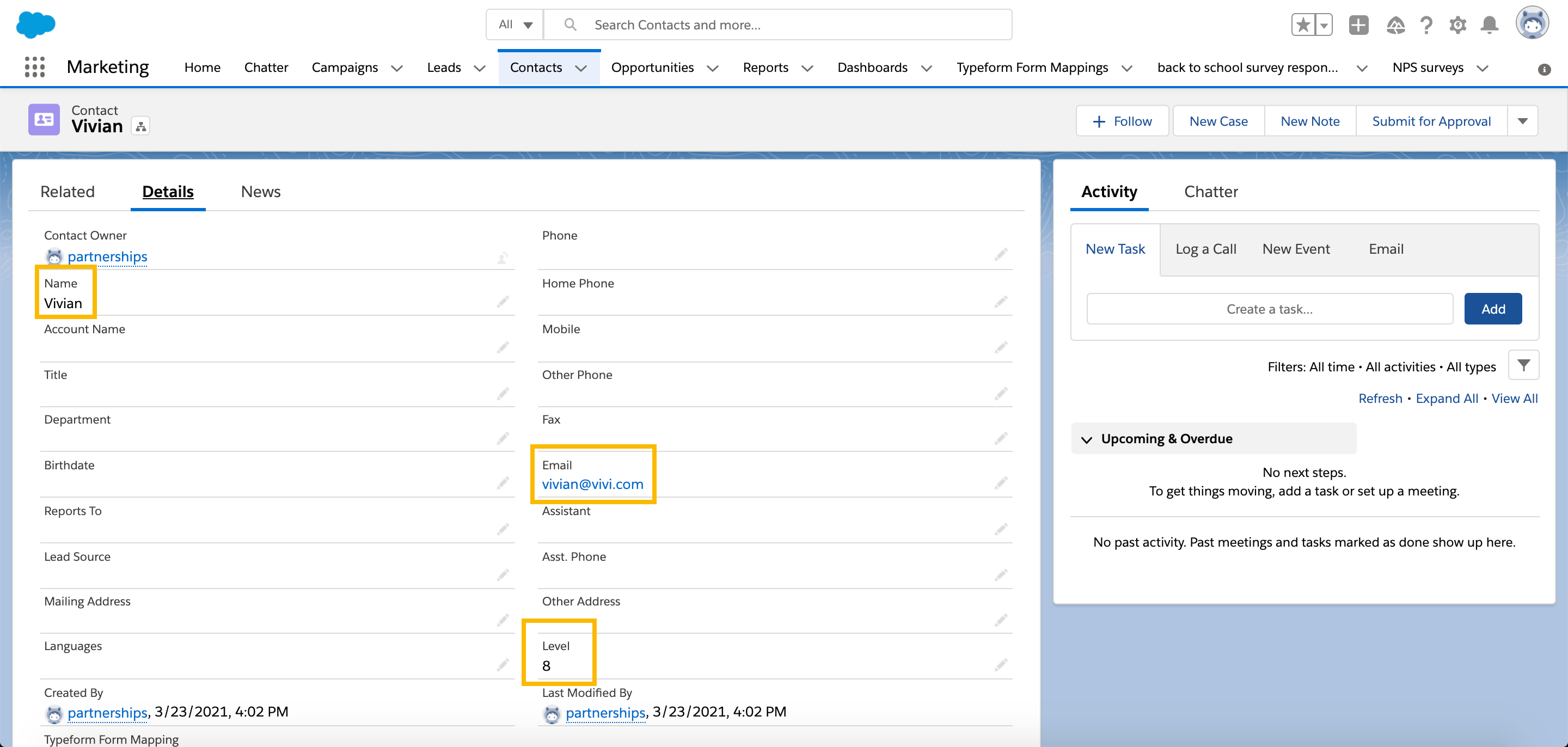1568x747 pixels.
Task: Open the Setup gear icon
Action: click(x=1457, y=25)
